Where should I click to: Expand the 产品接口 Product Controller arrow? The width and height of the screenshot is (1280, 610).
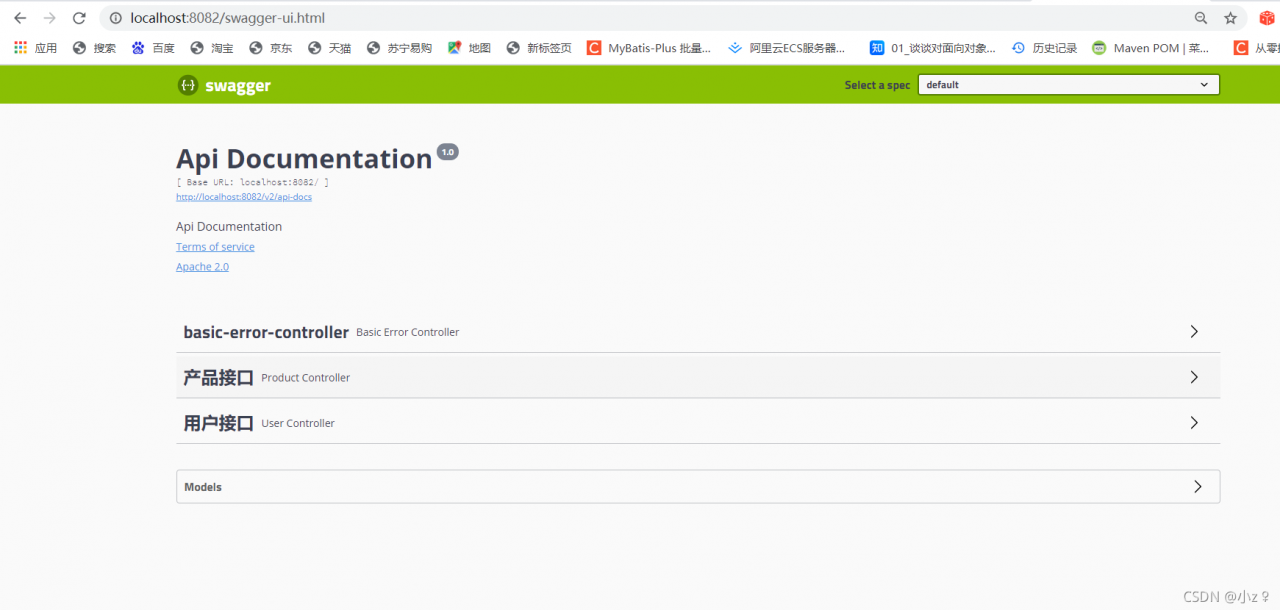point(1194,377)
